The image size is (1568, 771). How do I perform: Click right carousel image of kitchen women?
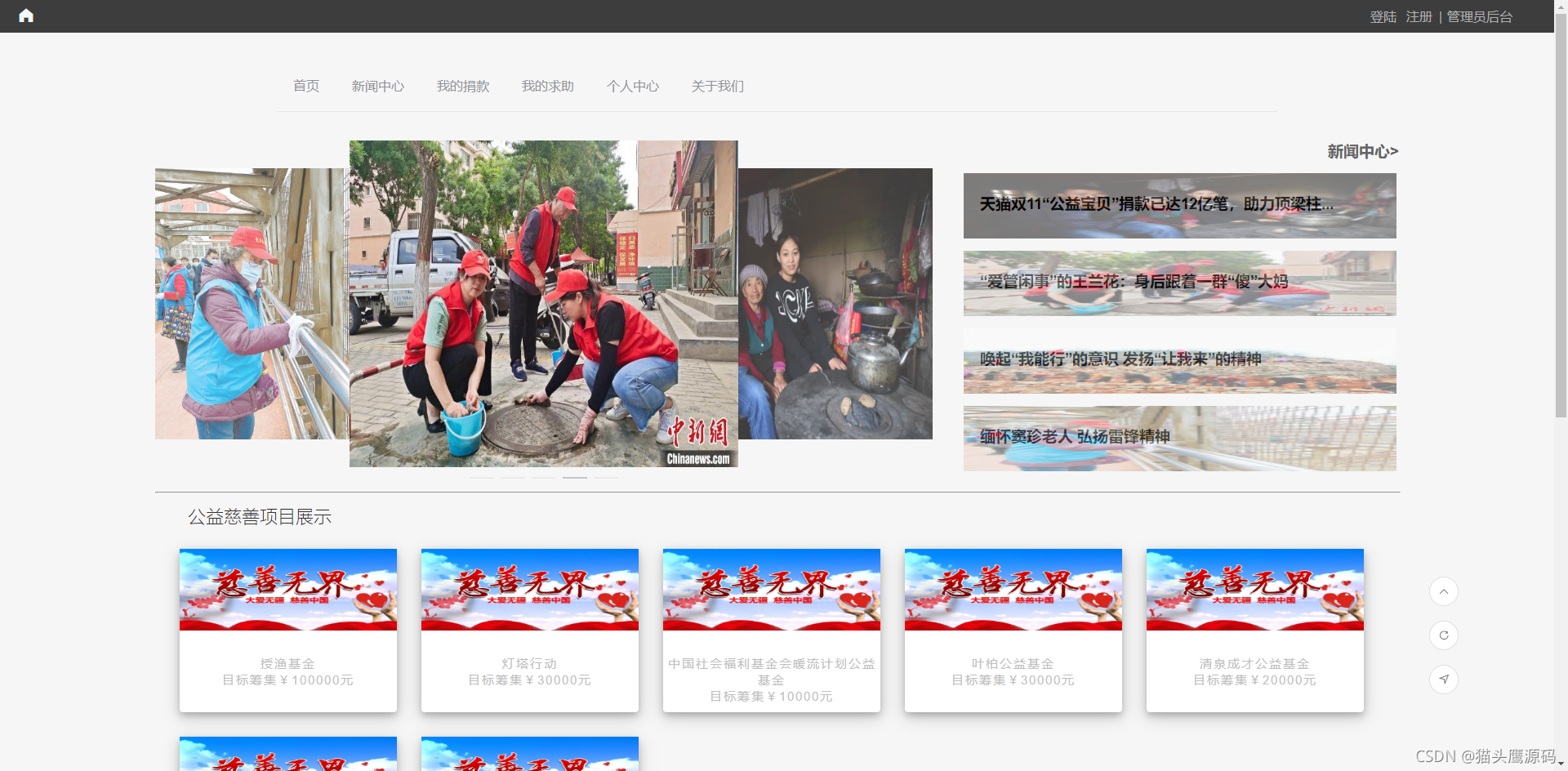click(x=835, y=304)
